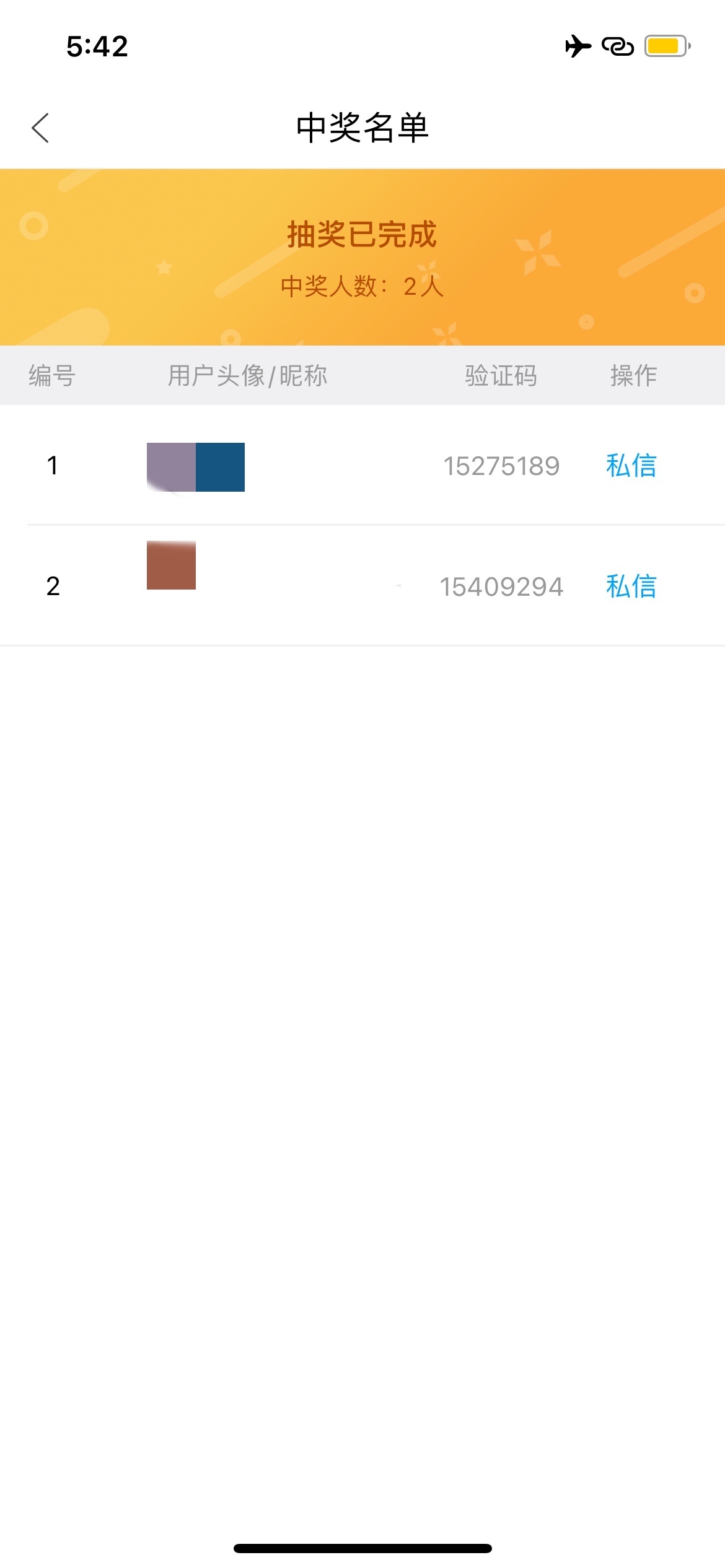The width and height of the screenshot is (725, 1568).
Task: Tap the 中奖名单 page title
Action: pyautogui.click(x=362, y=128)
